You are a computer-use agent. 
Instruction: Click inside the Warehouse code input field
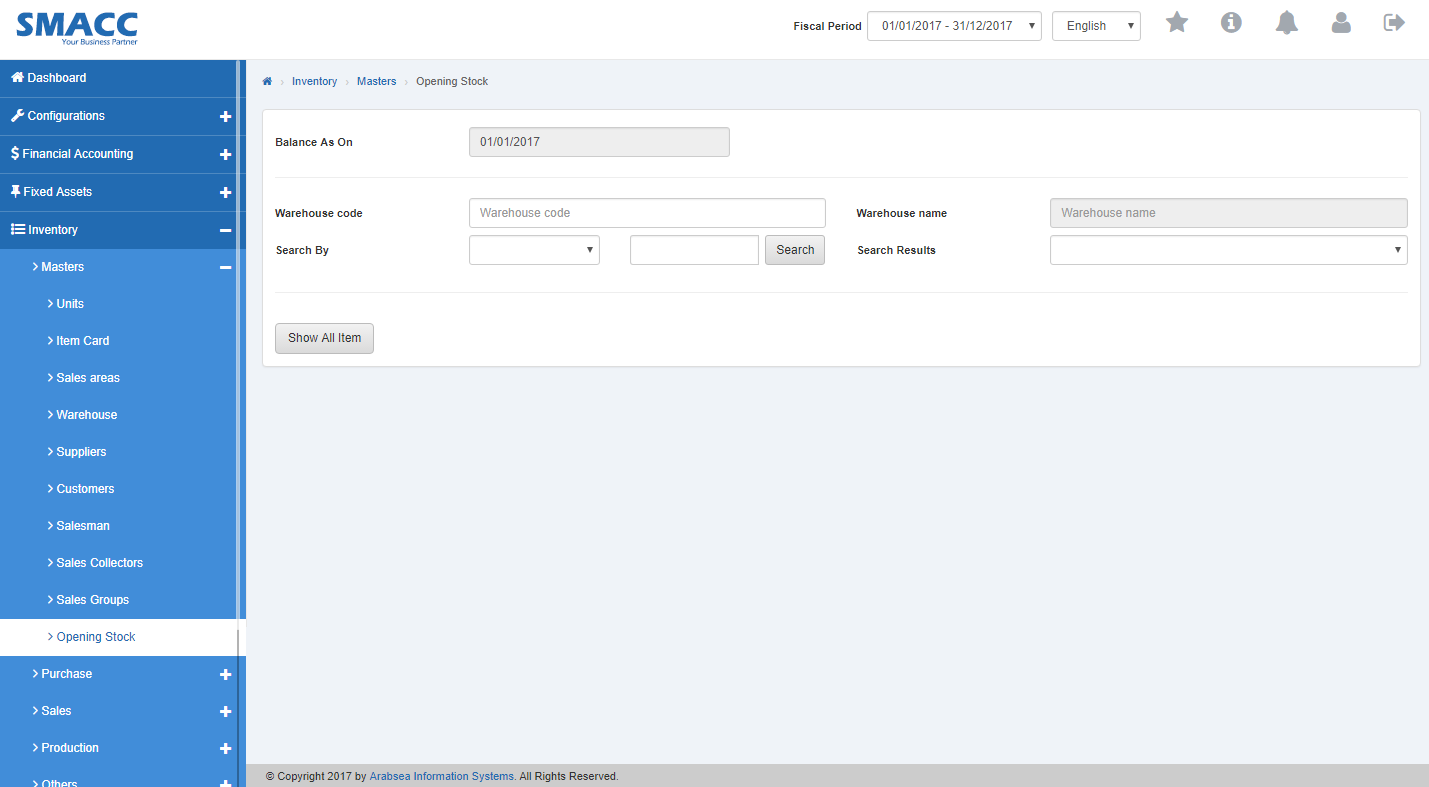click(x=647, y=212)
